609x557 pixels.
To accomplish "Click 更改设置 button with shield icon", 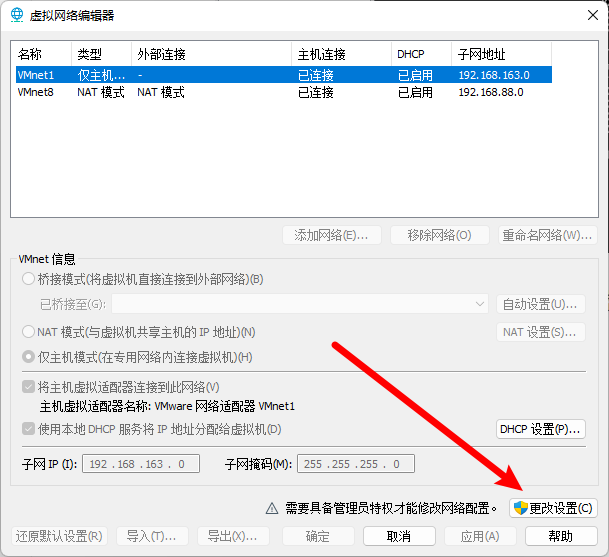I will tap(553, 508).
